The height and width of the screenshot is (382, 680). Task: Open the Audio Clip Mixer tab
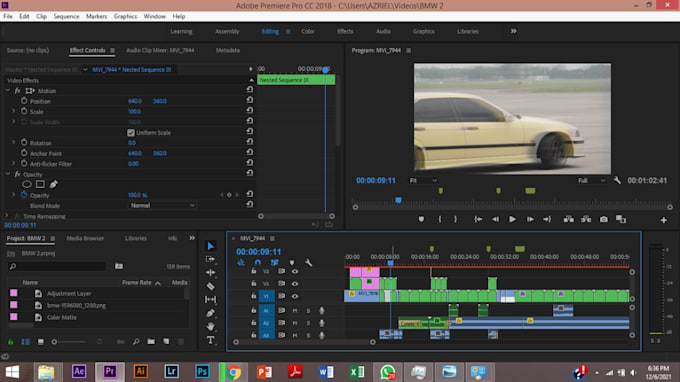pyautogui.click(x=160, y=50)
